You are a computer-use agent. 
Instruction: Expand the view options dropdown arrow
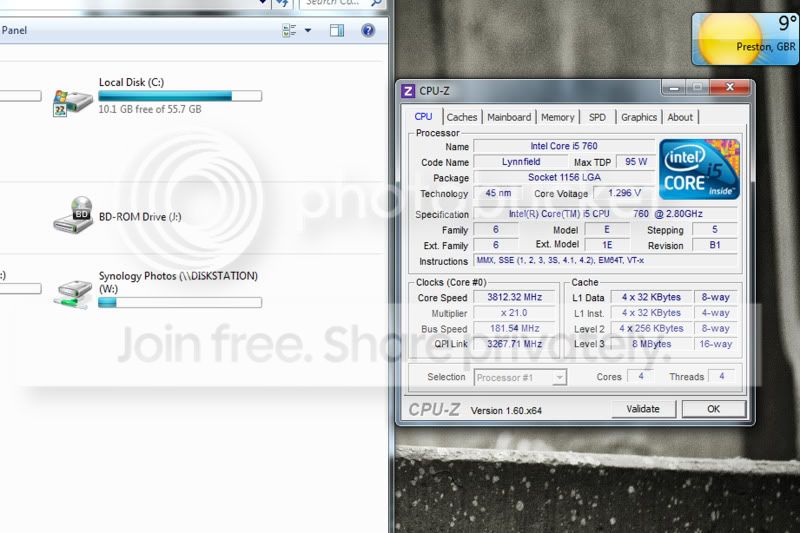coord(308,30)
